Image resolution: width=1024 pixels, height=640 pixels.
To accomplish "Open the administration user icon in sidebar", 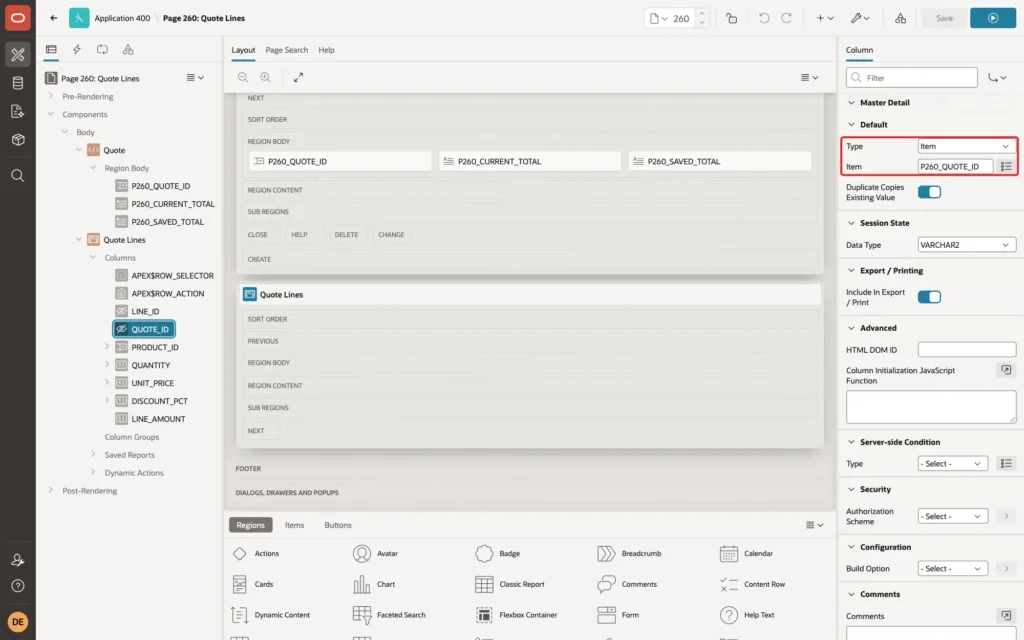I will pyautogui.click(x=18, y=560).
